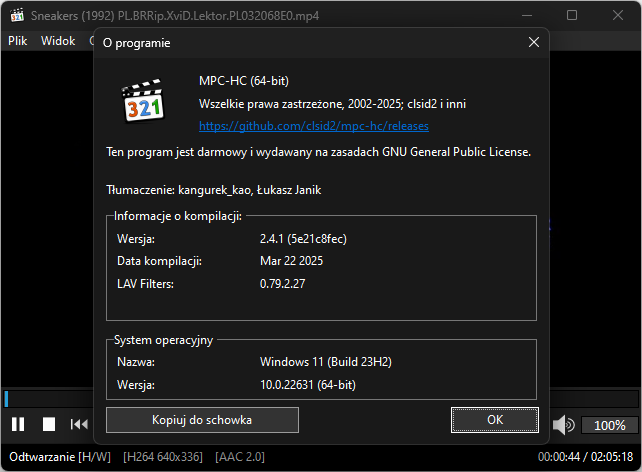
Task: Click the O programie dialog title
Action: [x=136, y=43]
